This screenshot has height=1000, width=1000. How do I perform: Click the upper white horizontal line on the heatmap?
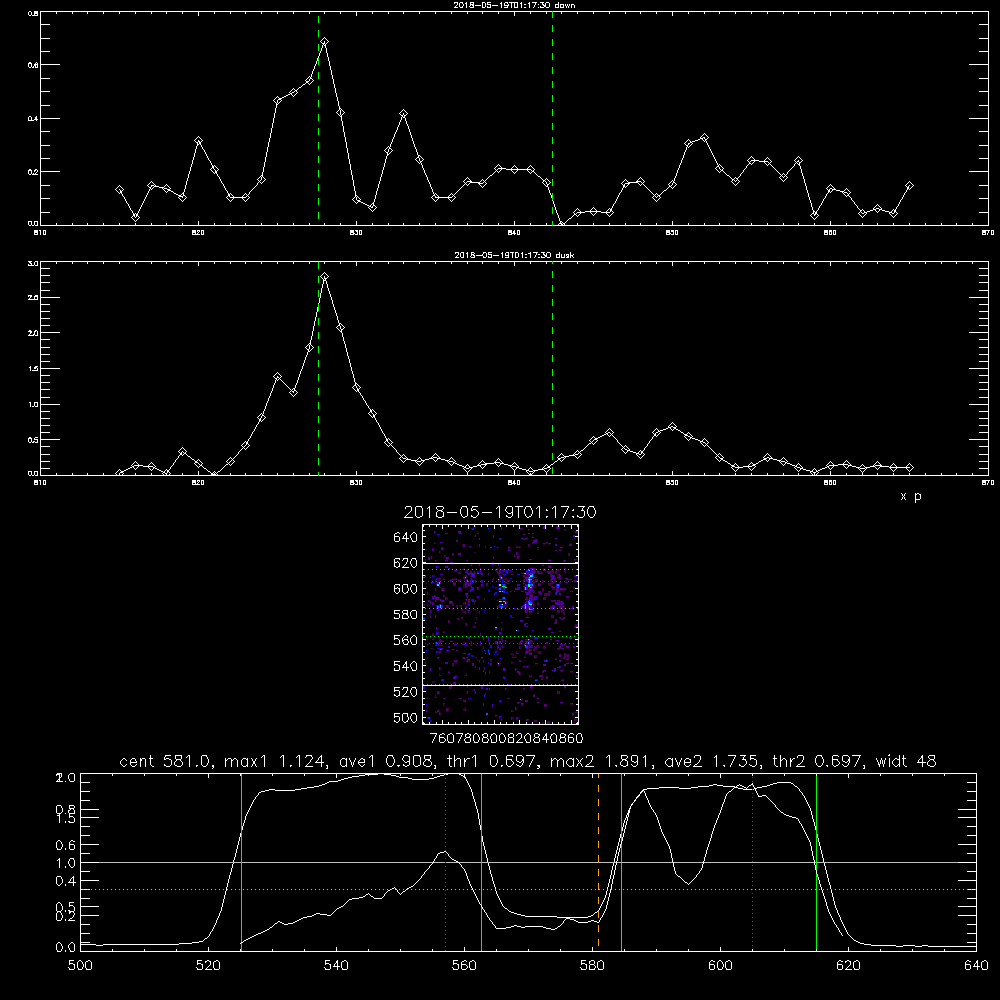pyautogui.click(x=500, y=564)
